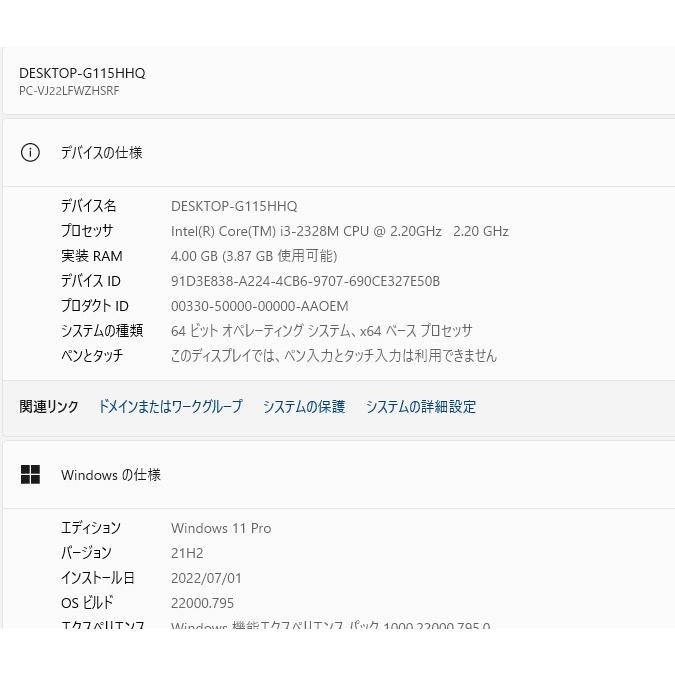Click the 関連リンク label
Screen dimensions: 675x675
tap(49, 407)
